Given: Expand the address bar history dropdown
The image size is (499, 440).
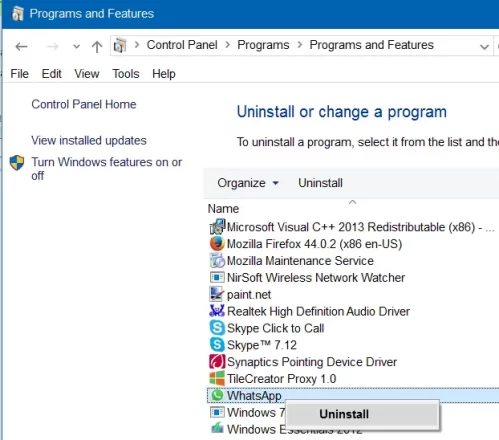Looking at the screenshot, I should pyautogui.click(x=484, y=47).
